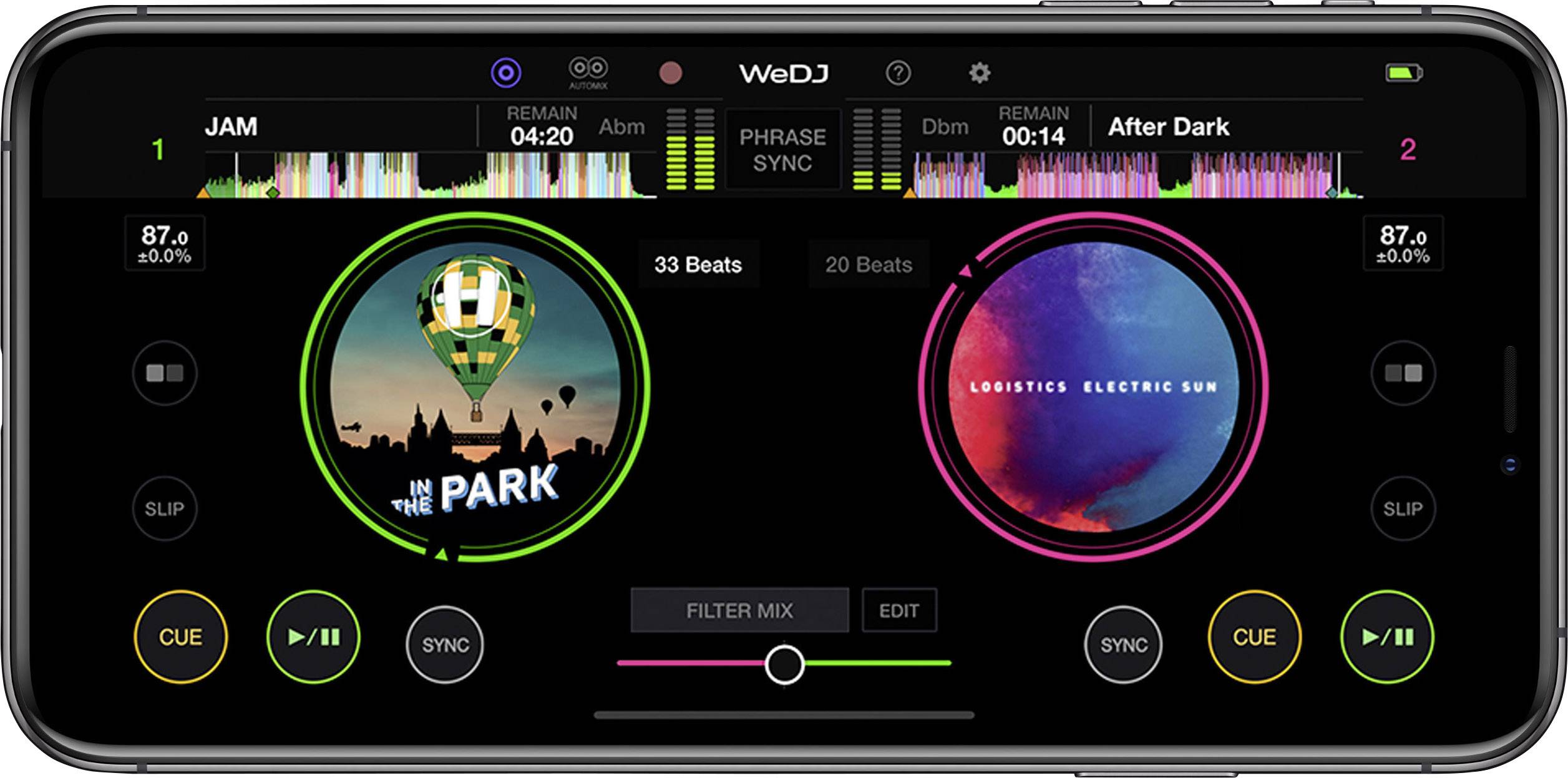This screenshot has height=778, width=1568.
Task: Enable SLIP mode on deck 1
Action: [165, 508]
